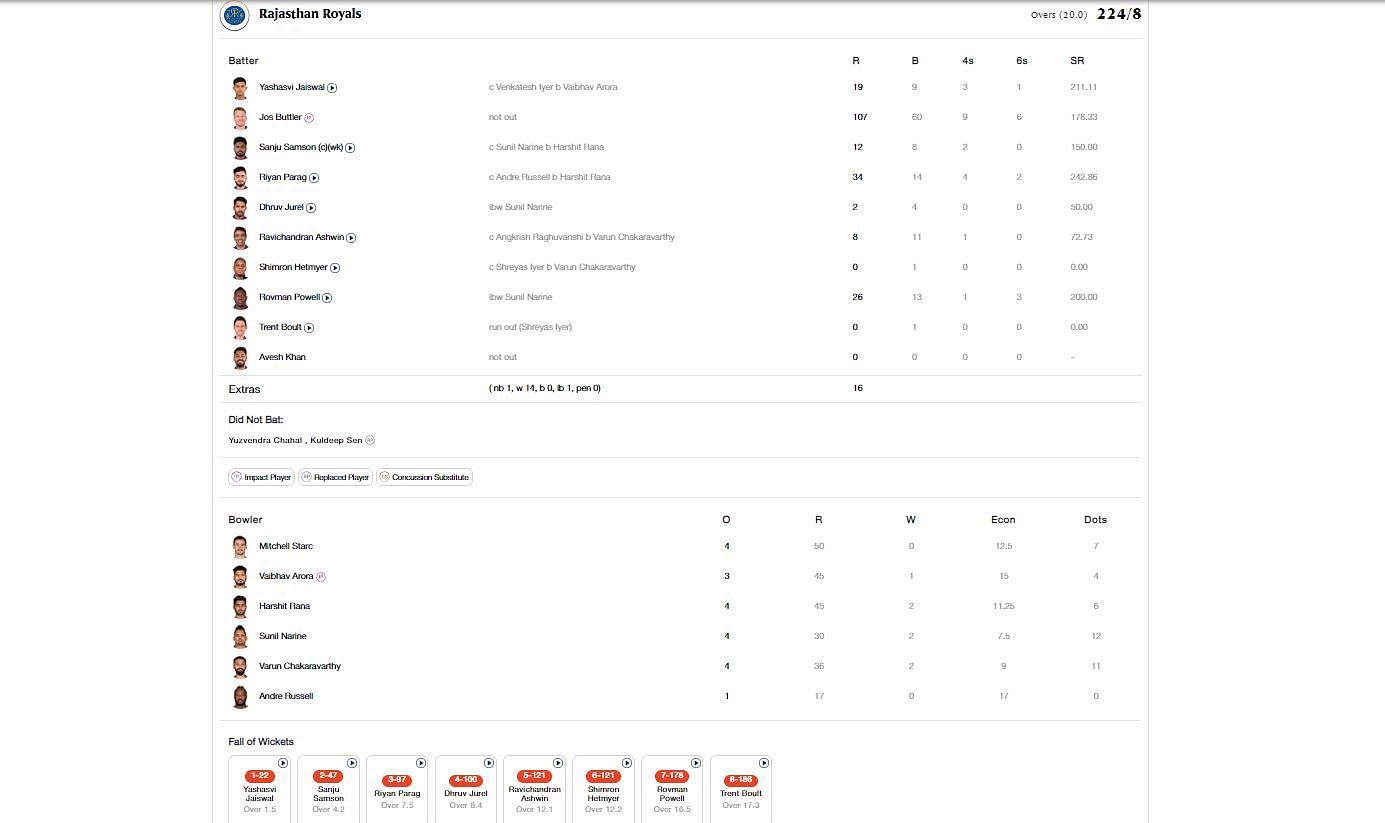This screenshot has width=1385, height=823.
Task: Click play icon beside Shimron Hetmyer
Action: coord(335,268)
